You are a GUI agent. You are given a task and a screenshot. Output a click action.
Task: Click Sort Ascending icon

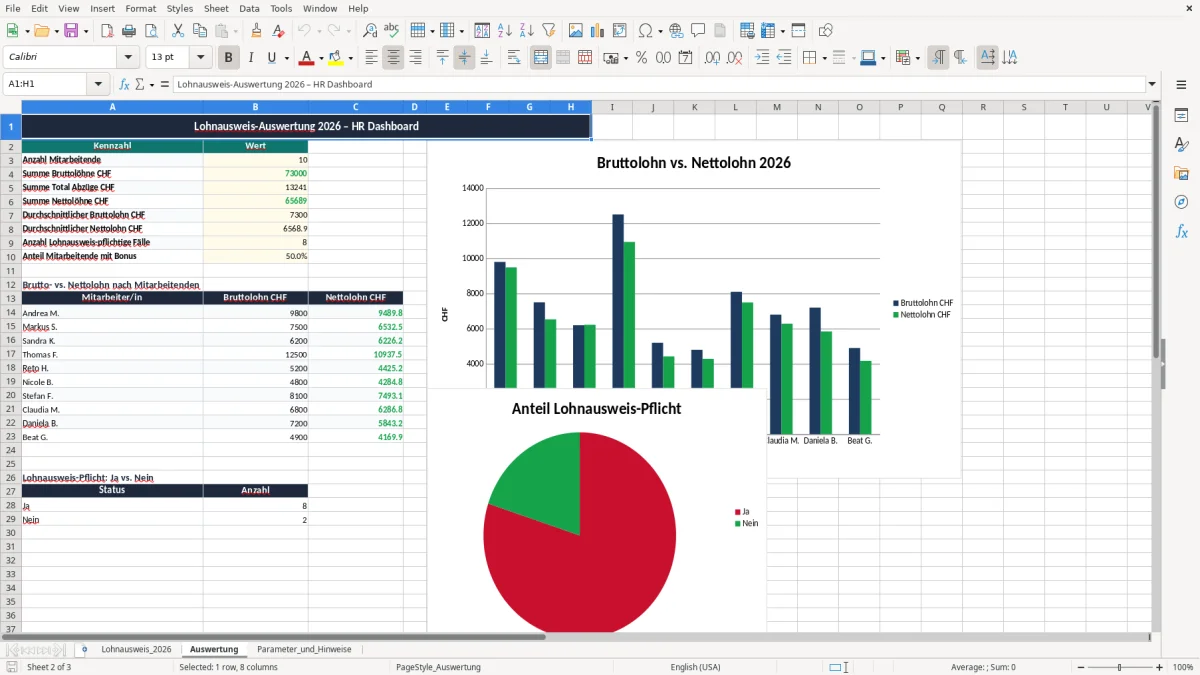click(505, 31)
